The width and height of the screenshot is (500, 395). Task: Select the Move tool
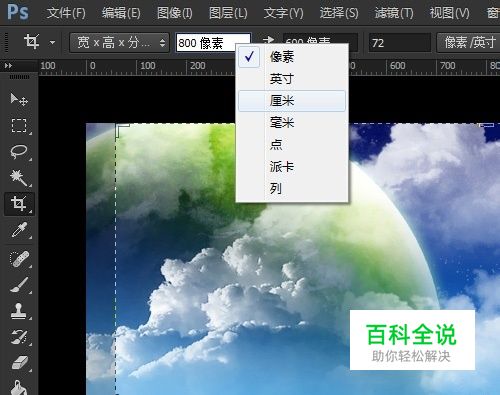[x=19, y=99]
